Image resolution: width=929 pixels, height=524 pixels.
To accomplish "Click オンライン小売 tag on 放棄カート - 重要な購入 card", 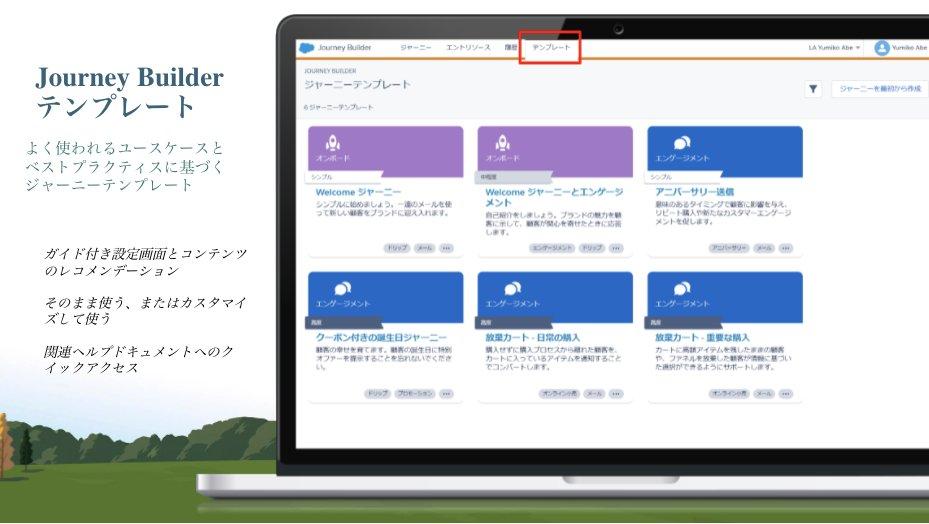I will (729, 394).
